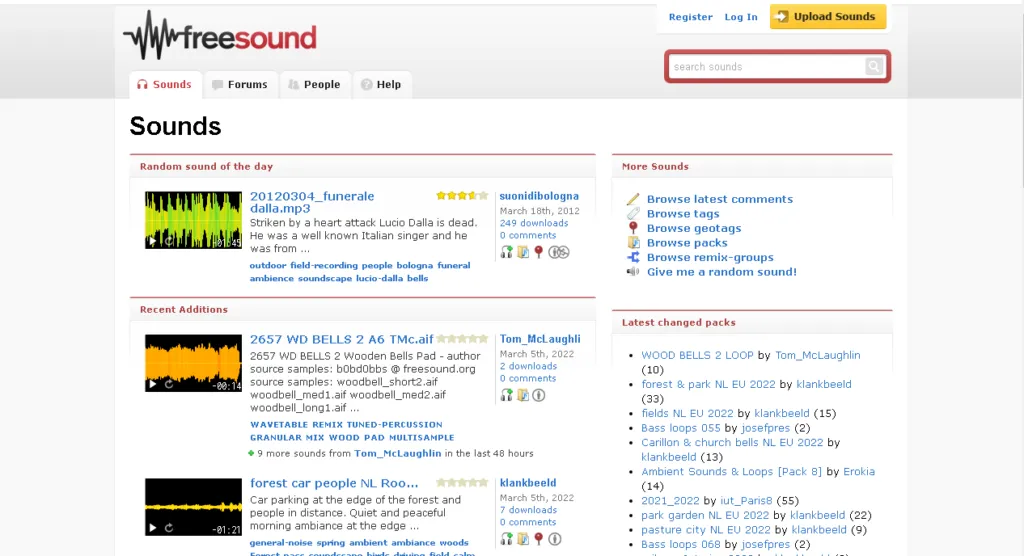Screen dimensions: 1024x556
Task: Click Creative Commons license icon for funerale dalla.mp3
Action: (x=558, y=252)
